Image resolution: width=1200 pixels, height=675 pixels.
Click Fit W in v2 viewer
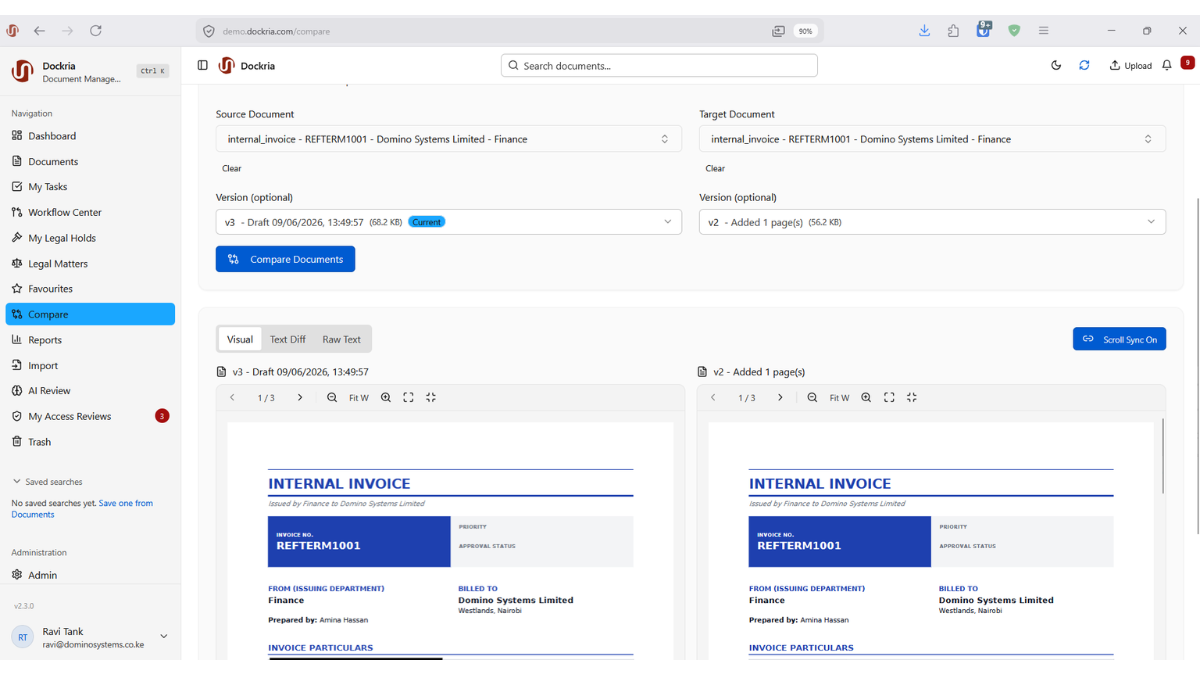[839, 397]
